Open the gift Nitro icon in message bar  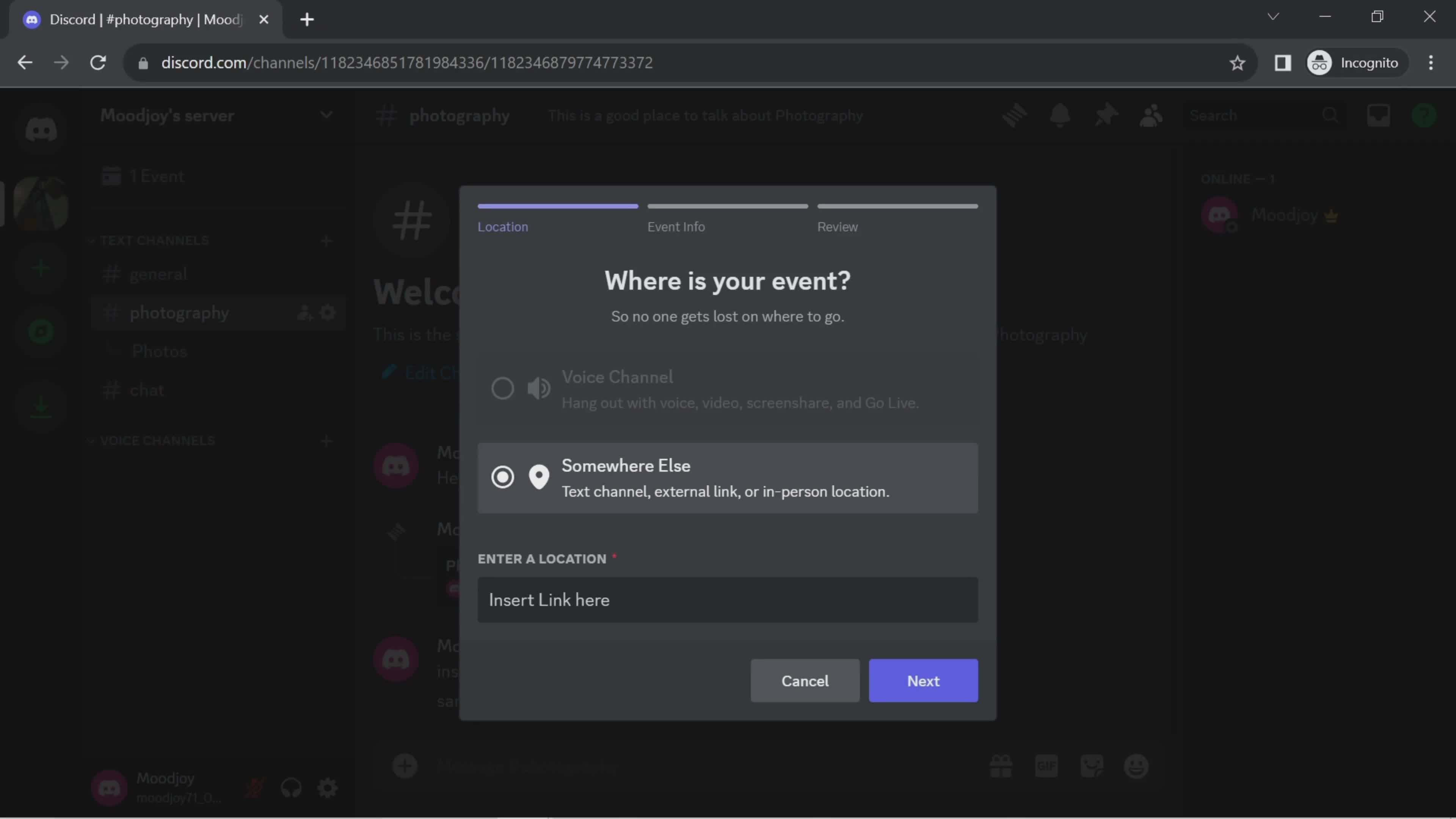pyautogui.click(x=1001, y=766)
